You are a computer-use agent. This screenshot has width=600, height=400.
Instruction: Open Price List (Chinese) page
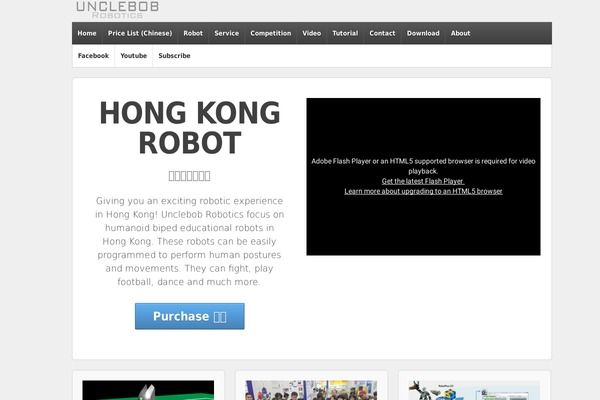(140, 33)
